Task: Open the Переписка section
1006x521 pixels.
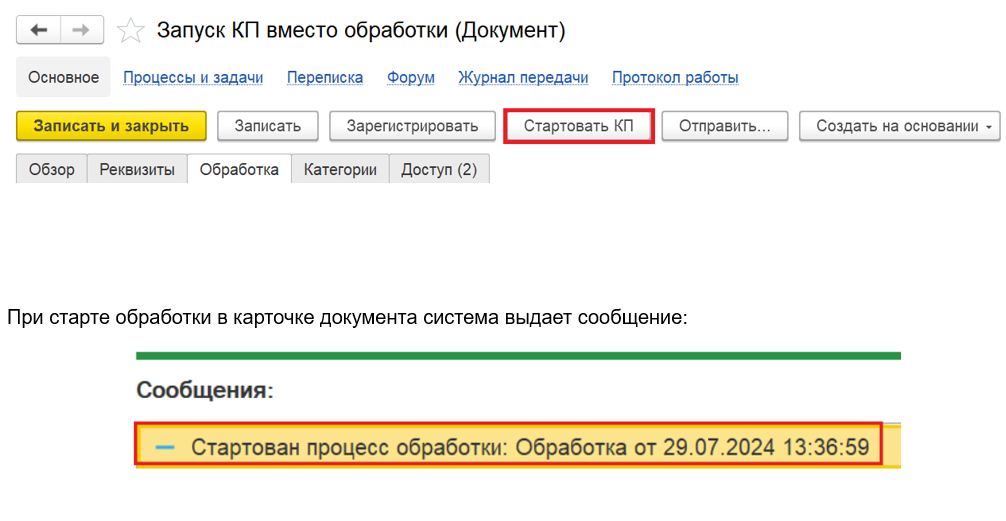Action: (324, 78)
